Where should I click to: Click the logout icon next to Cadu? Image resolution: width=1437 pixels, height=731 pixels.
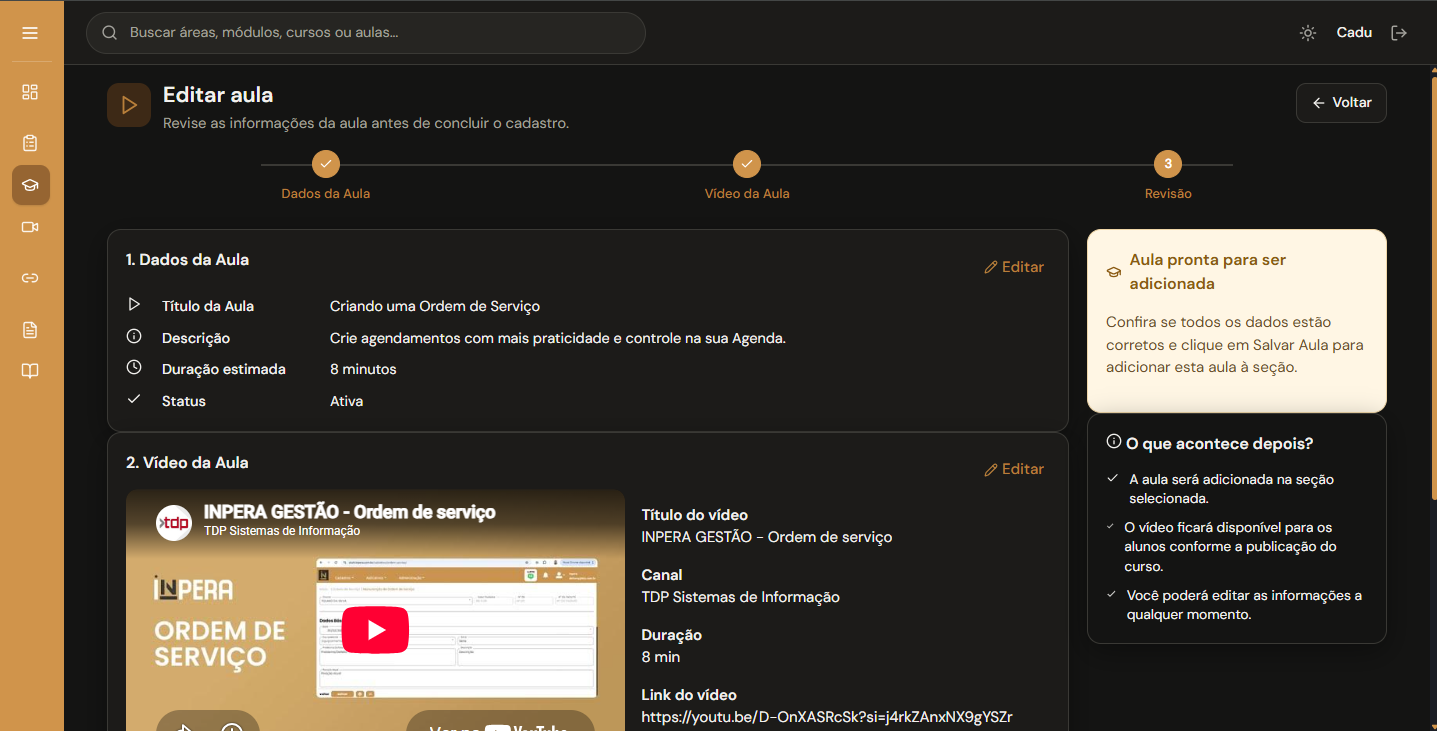(x=1399, y=33)
